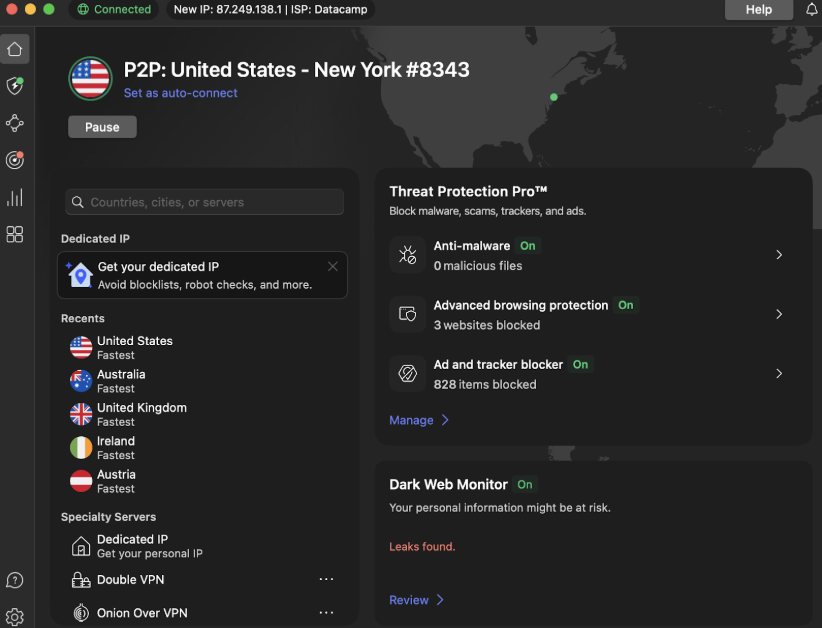Open the apps grid sidebar icon
The image size is (822, 628).
15,234
